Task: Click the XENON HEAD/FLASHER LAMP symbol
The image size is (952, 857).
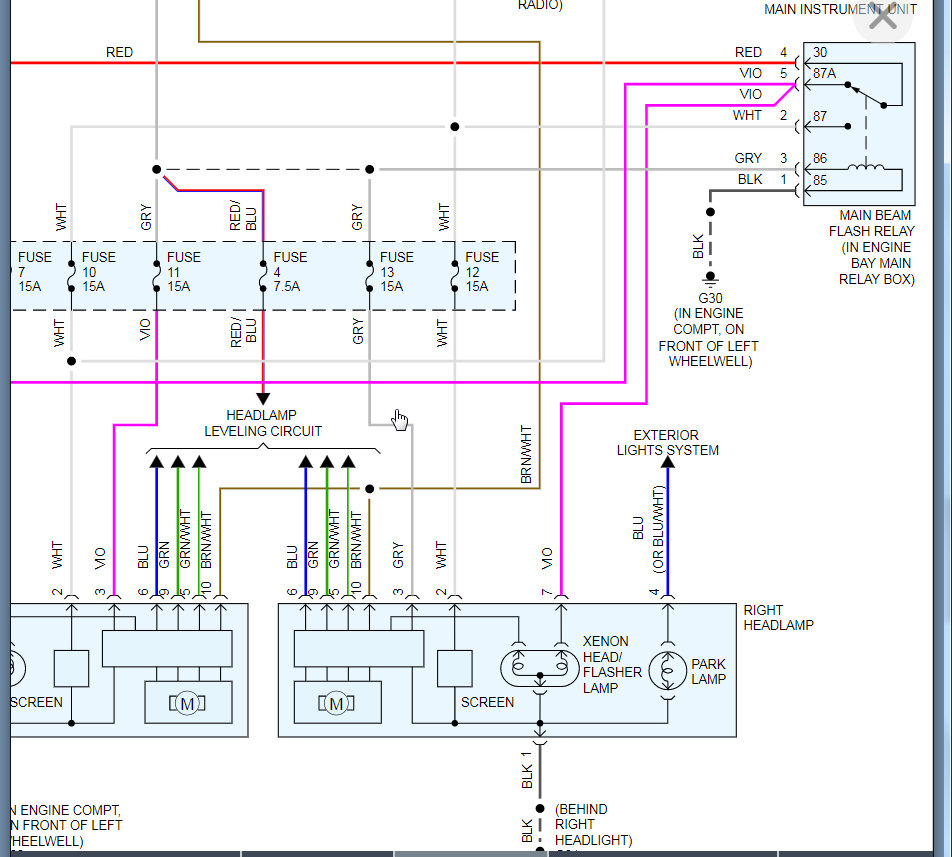Action: pos(539,665)
